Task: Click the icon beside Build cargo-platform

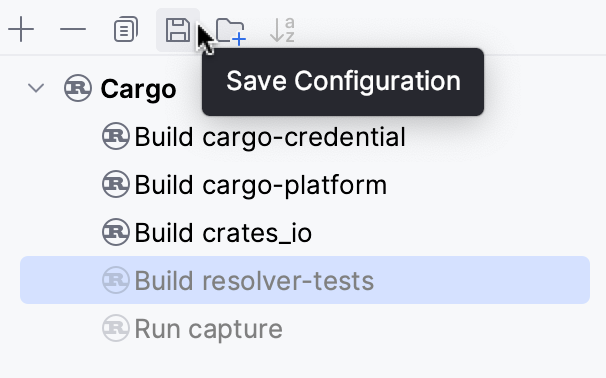Action: click(x=116, y=184)
